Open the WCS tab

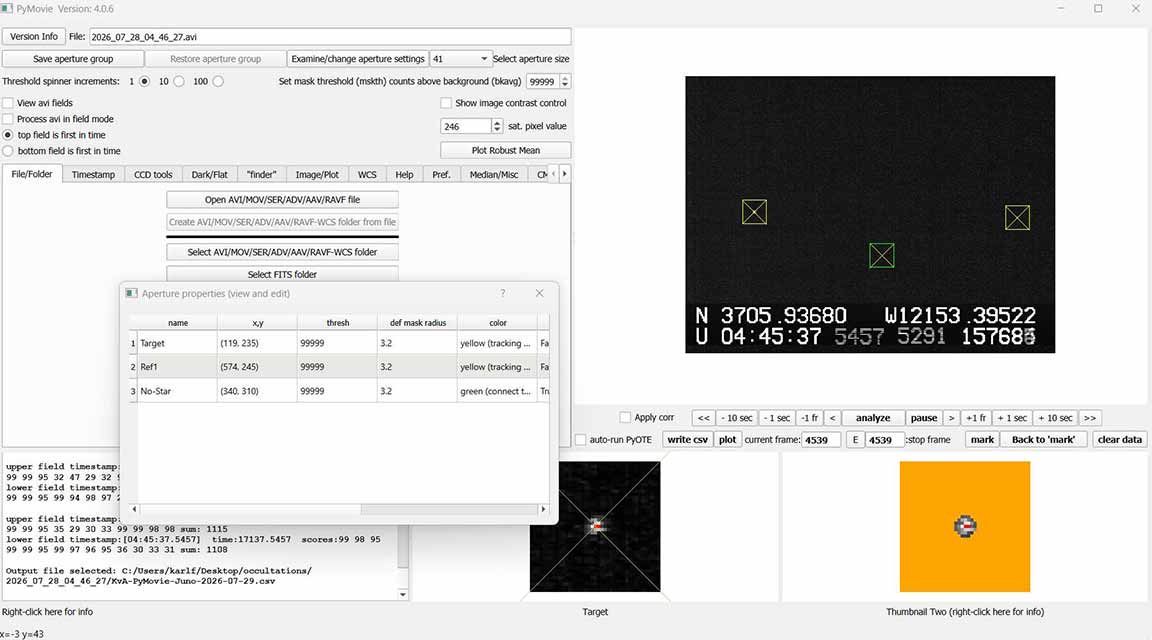pos(367,175)
